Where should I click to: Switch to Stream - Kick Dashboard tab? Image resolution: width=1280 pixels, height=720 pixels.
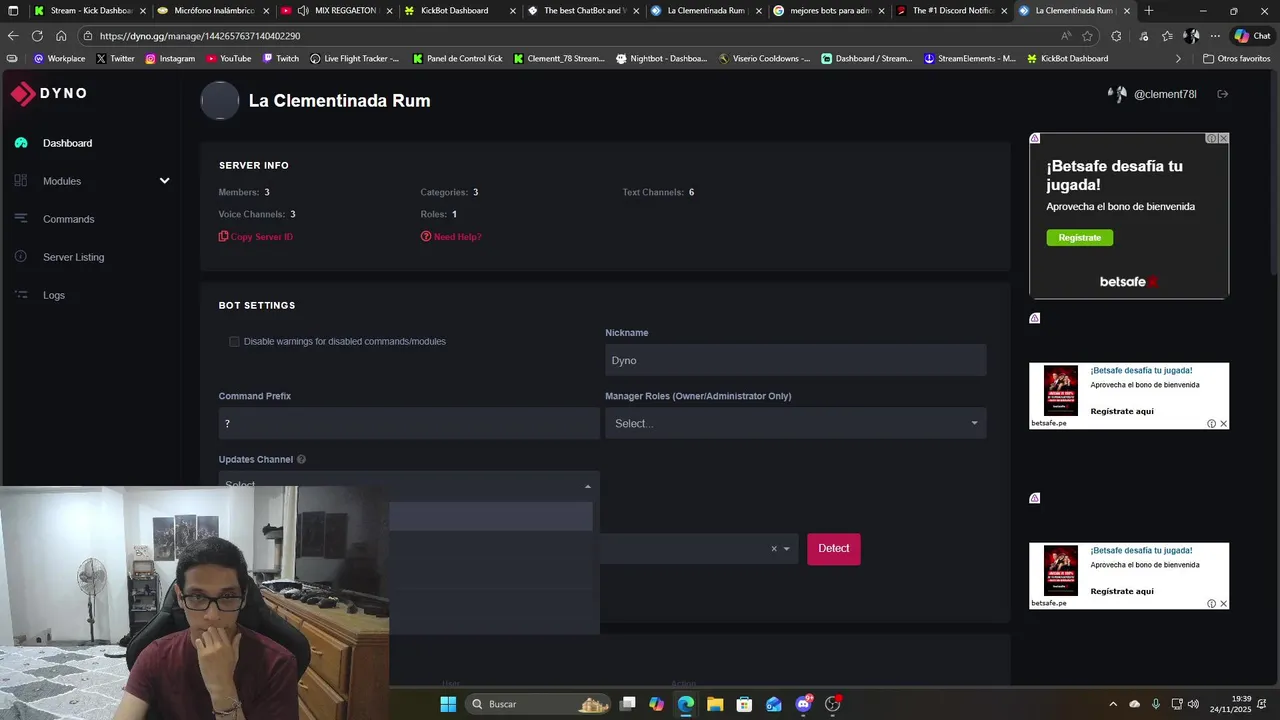[91, 11]
